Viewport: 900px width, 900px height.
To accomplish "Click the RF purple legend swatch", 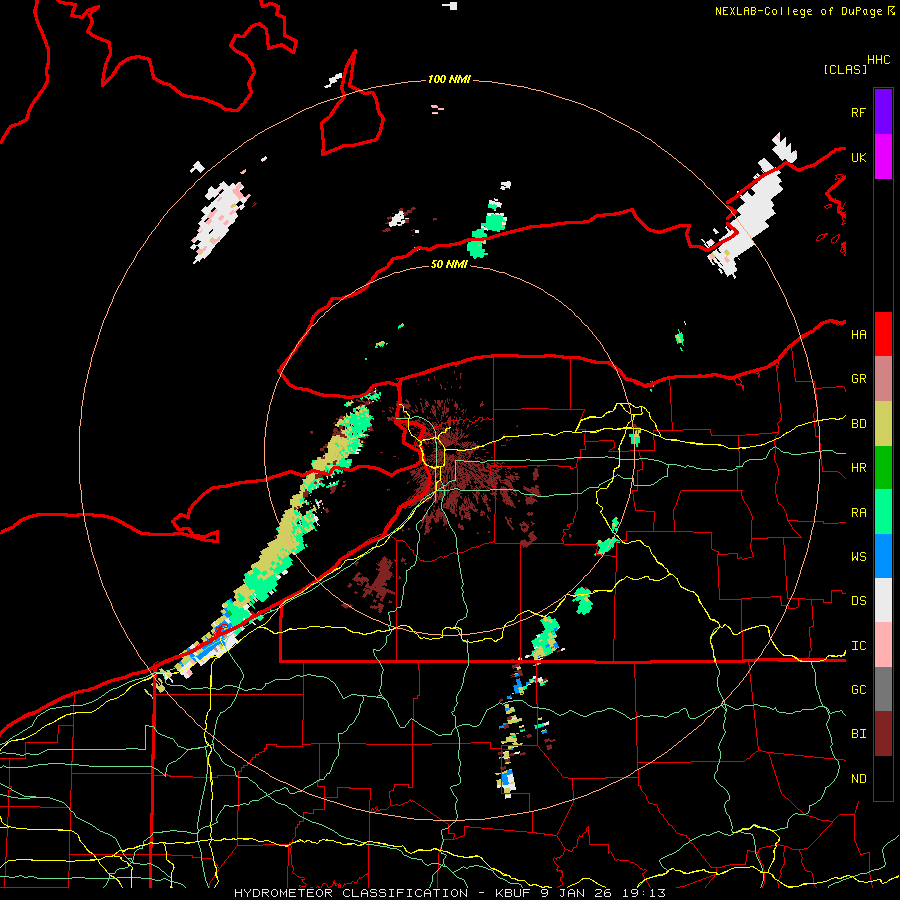I will point(883,112).
